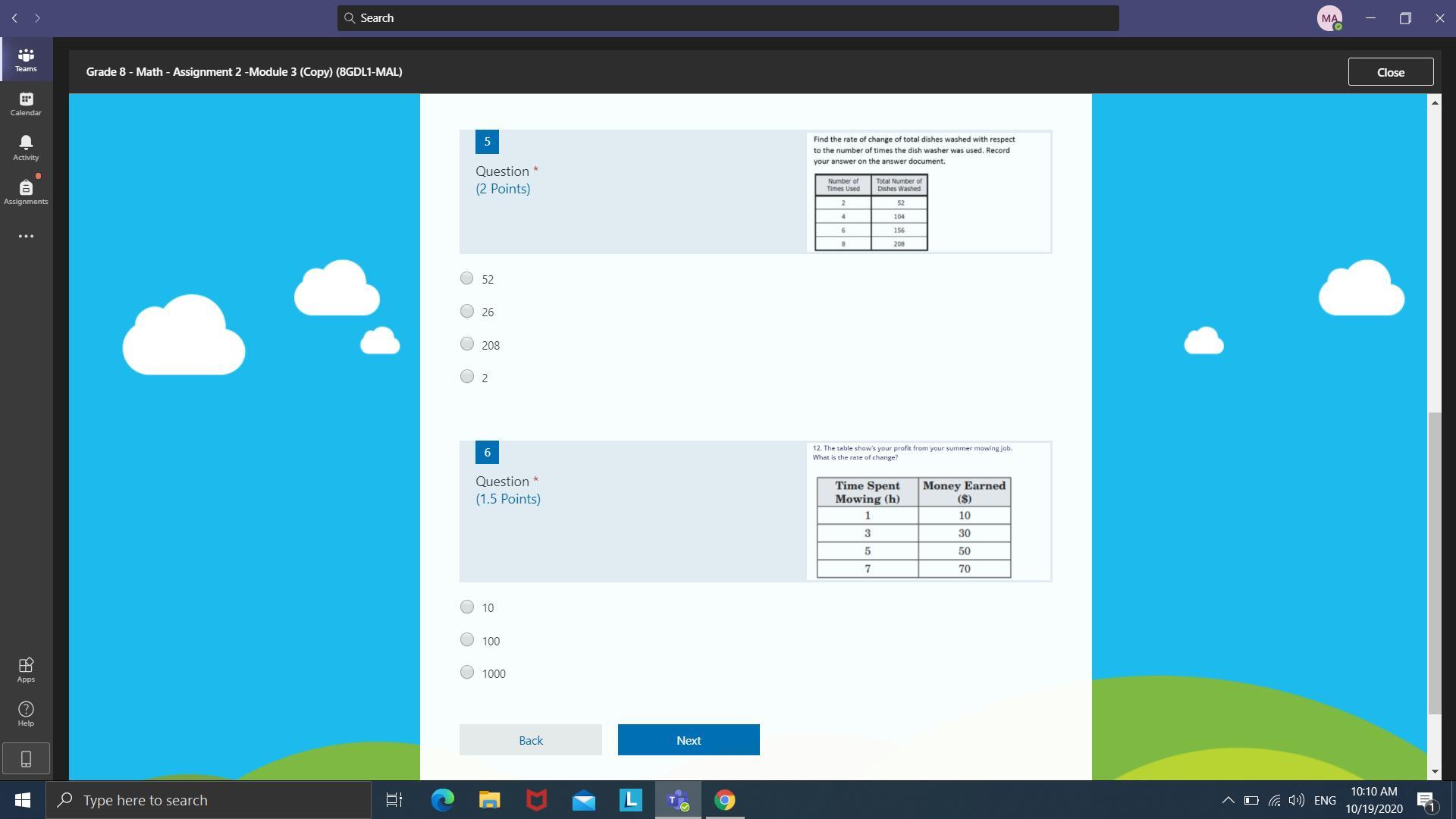Choose answer 100 for question 6
Screen dimensions: 1456x819
[467, 640]
